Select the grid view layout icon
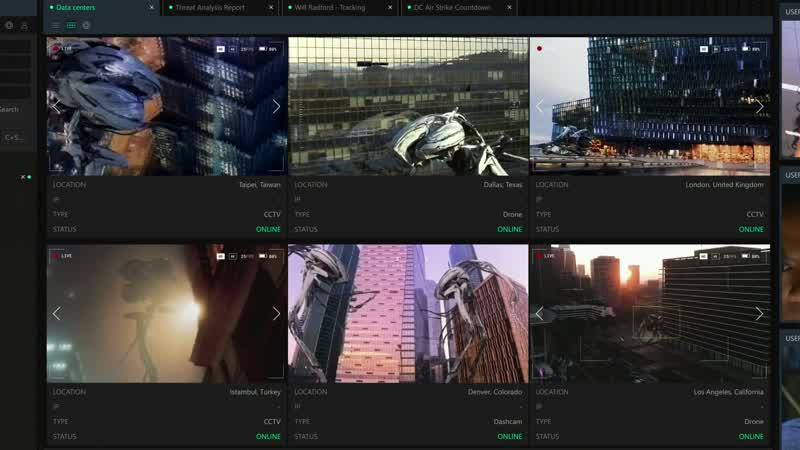800x450 pixels. pyautogui.click(x=71, y=26)
